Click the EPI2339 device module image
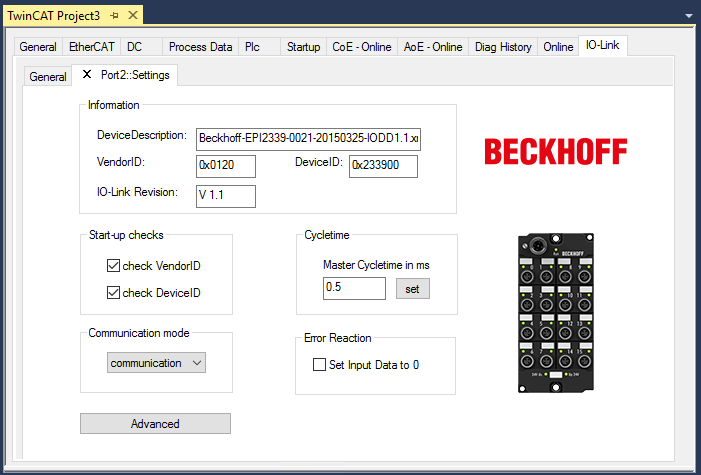The height and width of the screenshot is (475, 701). pyautogui.click(x=556, y=313)
